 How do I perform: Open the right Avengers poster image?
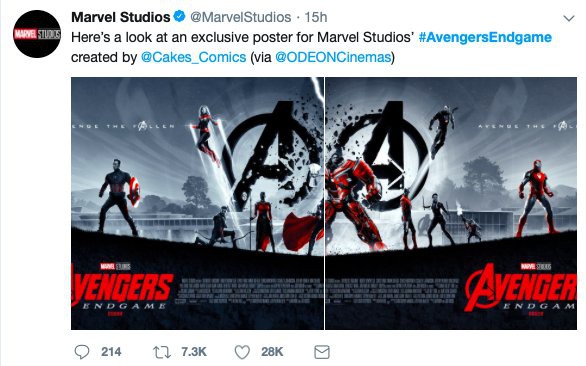tap(451, 203)
